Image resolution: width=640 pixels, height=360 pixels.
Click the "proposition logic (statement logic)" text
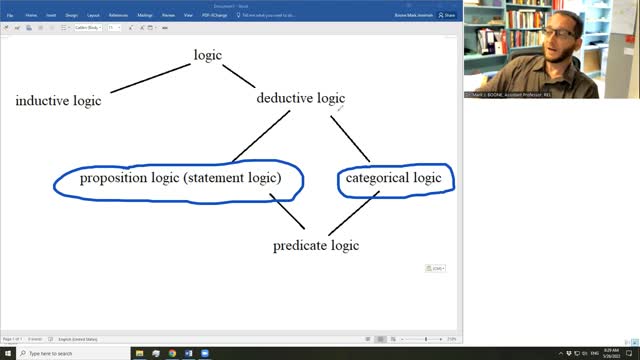click(180, 178)
